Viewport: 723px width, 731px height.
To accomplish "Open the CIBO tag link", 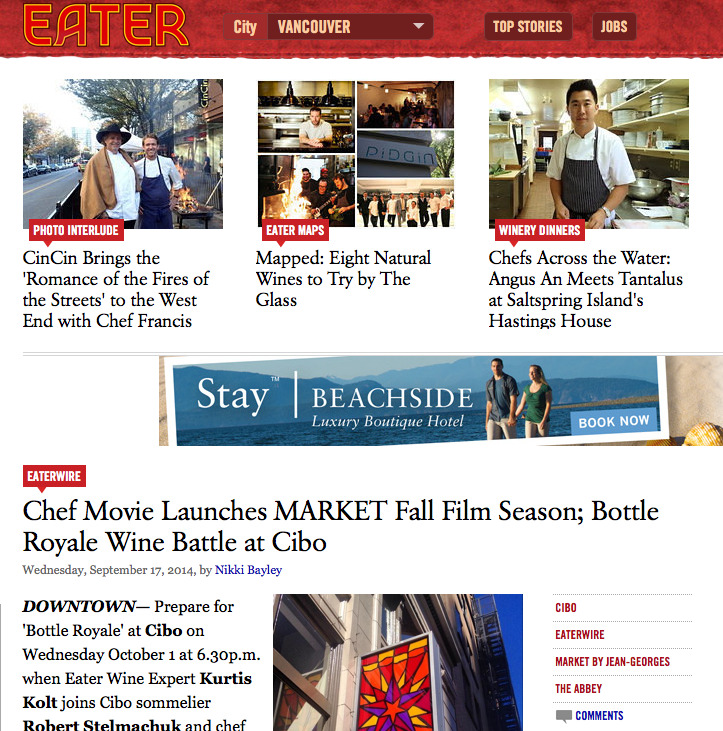I will (x=566, y=607).
